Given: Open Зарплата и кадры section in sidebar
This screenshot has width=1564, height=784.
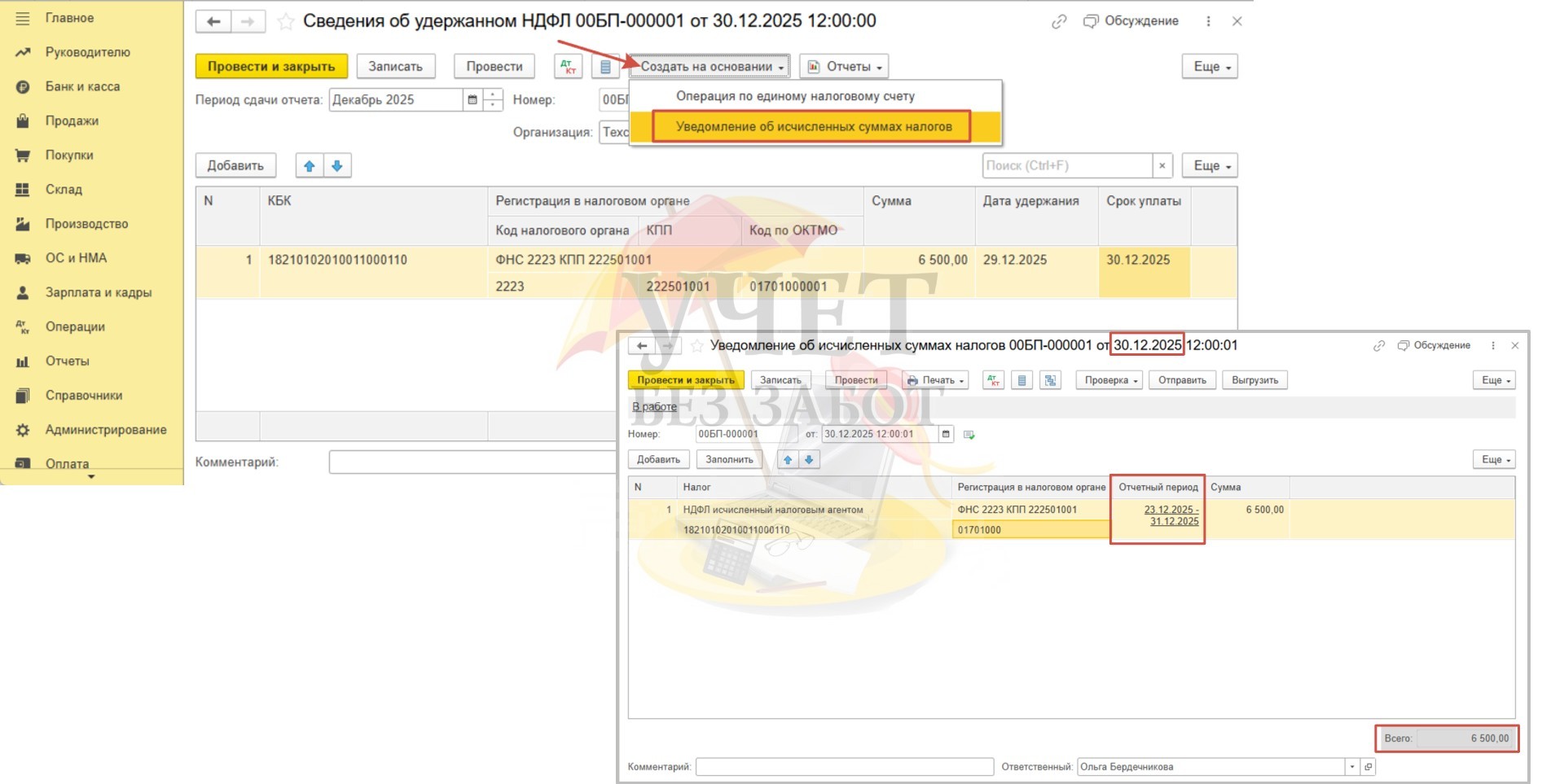Looking at the screenshot, I should pos(98,292).
